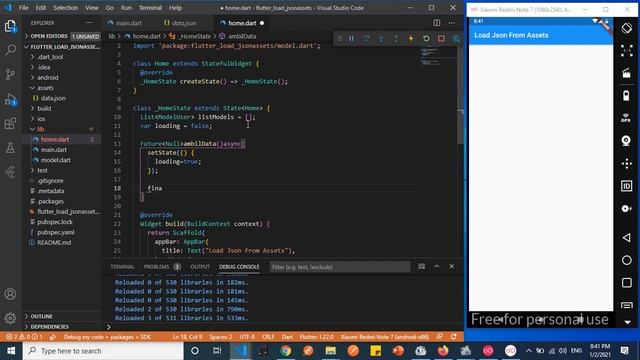Switch to the main.dart editor tab
The height and width of the screenshot is (360, 640).
(x=129, y=23)
